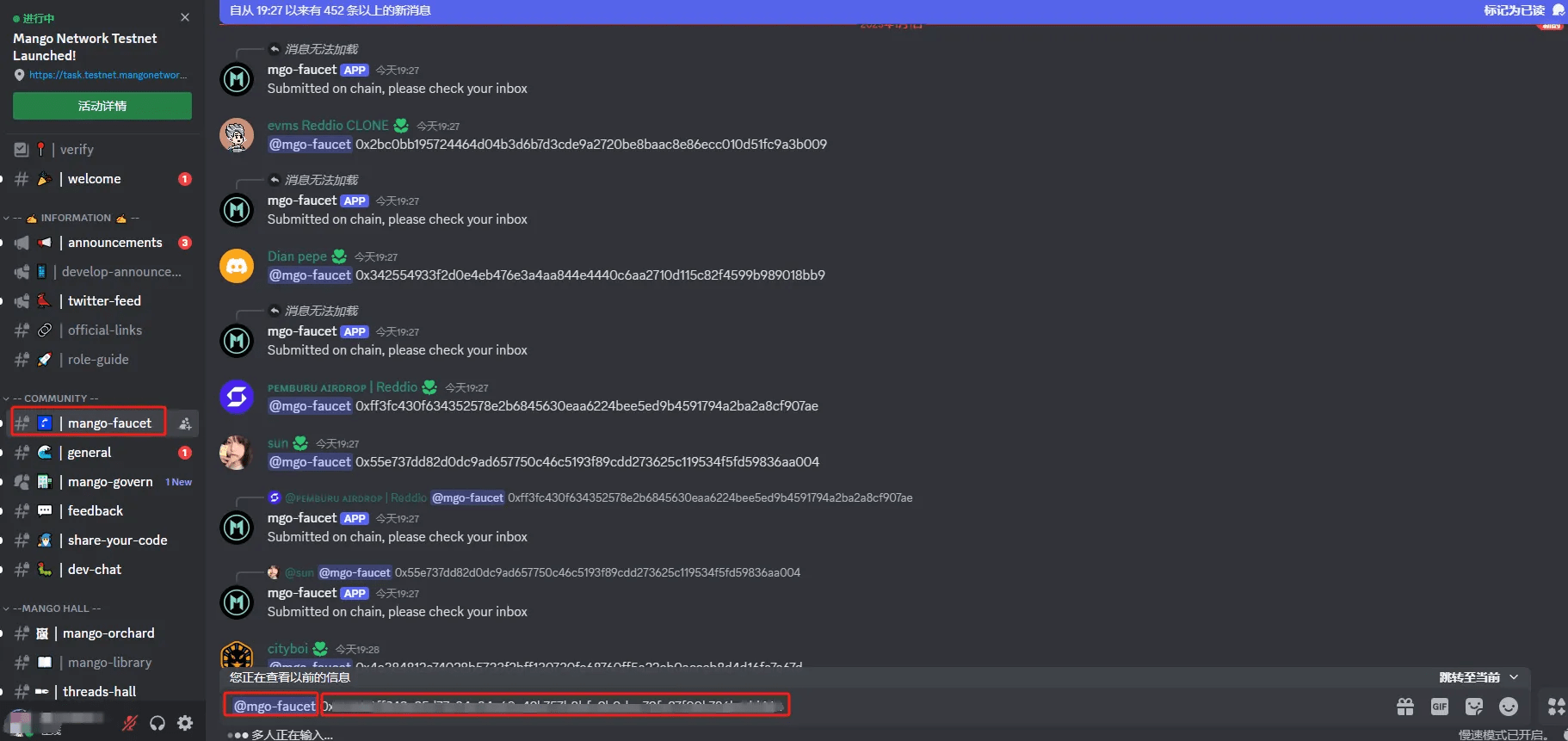Screen dimensions: 1568x741
Task: Open the gift icon in message bar
Action: (x=1405, y=707)
